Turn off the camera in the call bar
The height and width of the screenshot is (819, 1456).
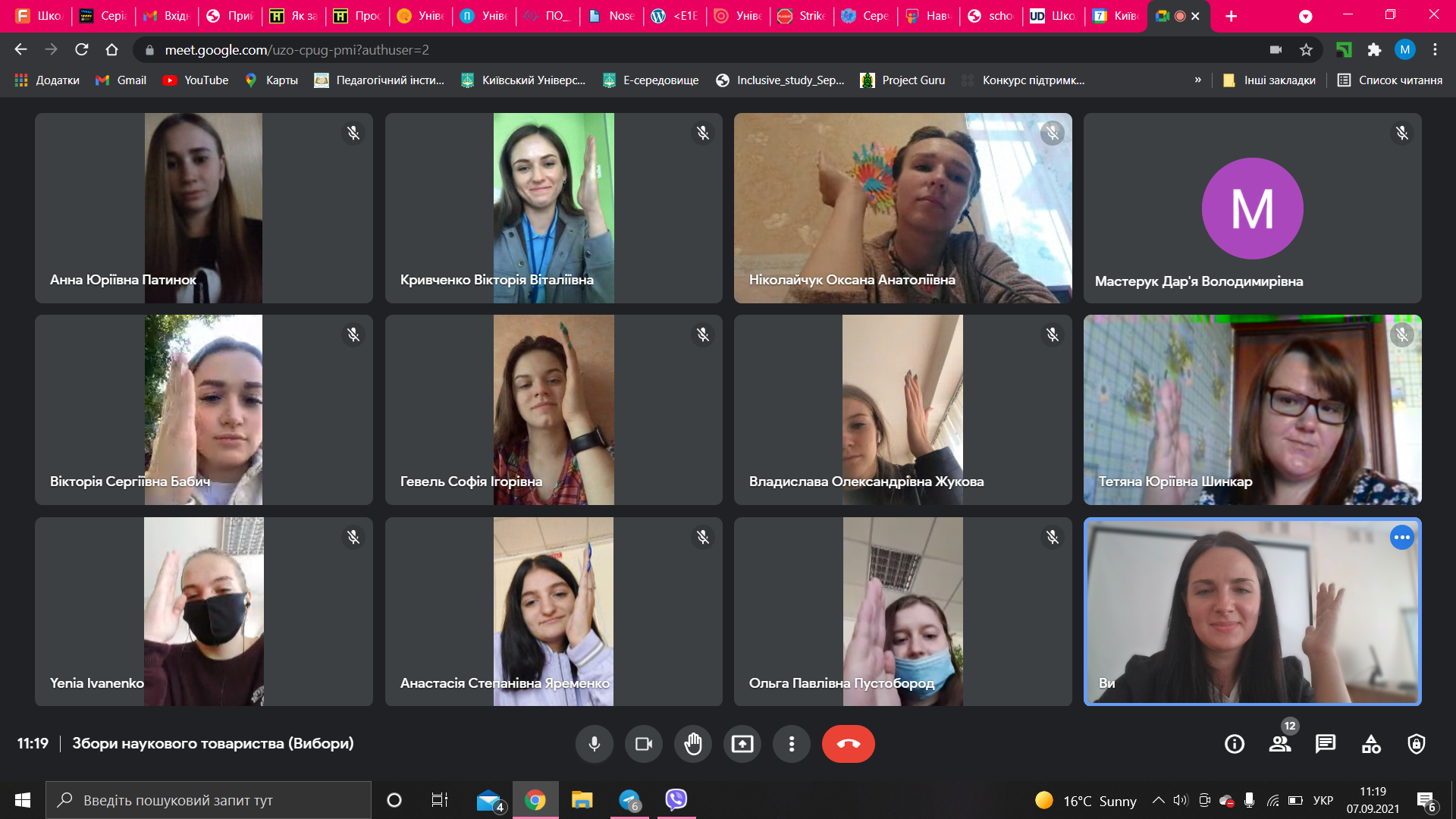coord(643,744)
